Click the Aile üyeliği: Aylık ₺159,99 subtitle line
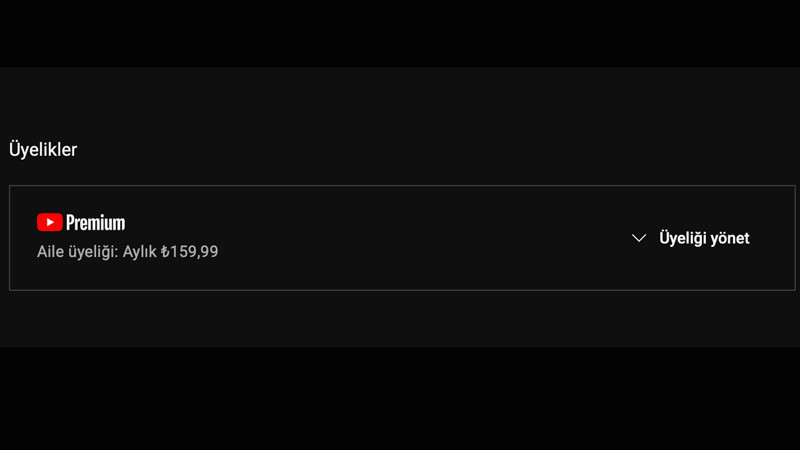This screenshot has width=800, height=450. (x=127, y=252)
